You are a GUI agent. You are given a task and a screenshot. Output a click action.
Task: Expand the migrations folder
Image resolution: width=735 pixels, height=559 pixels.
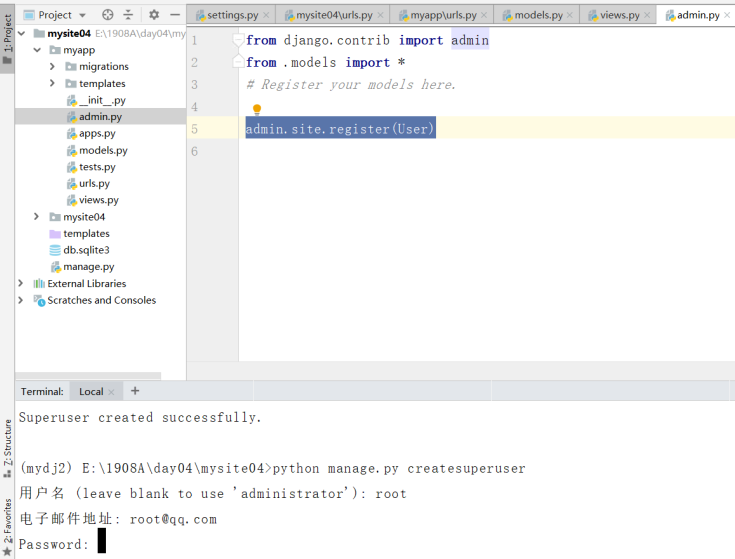52,67
